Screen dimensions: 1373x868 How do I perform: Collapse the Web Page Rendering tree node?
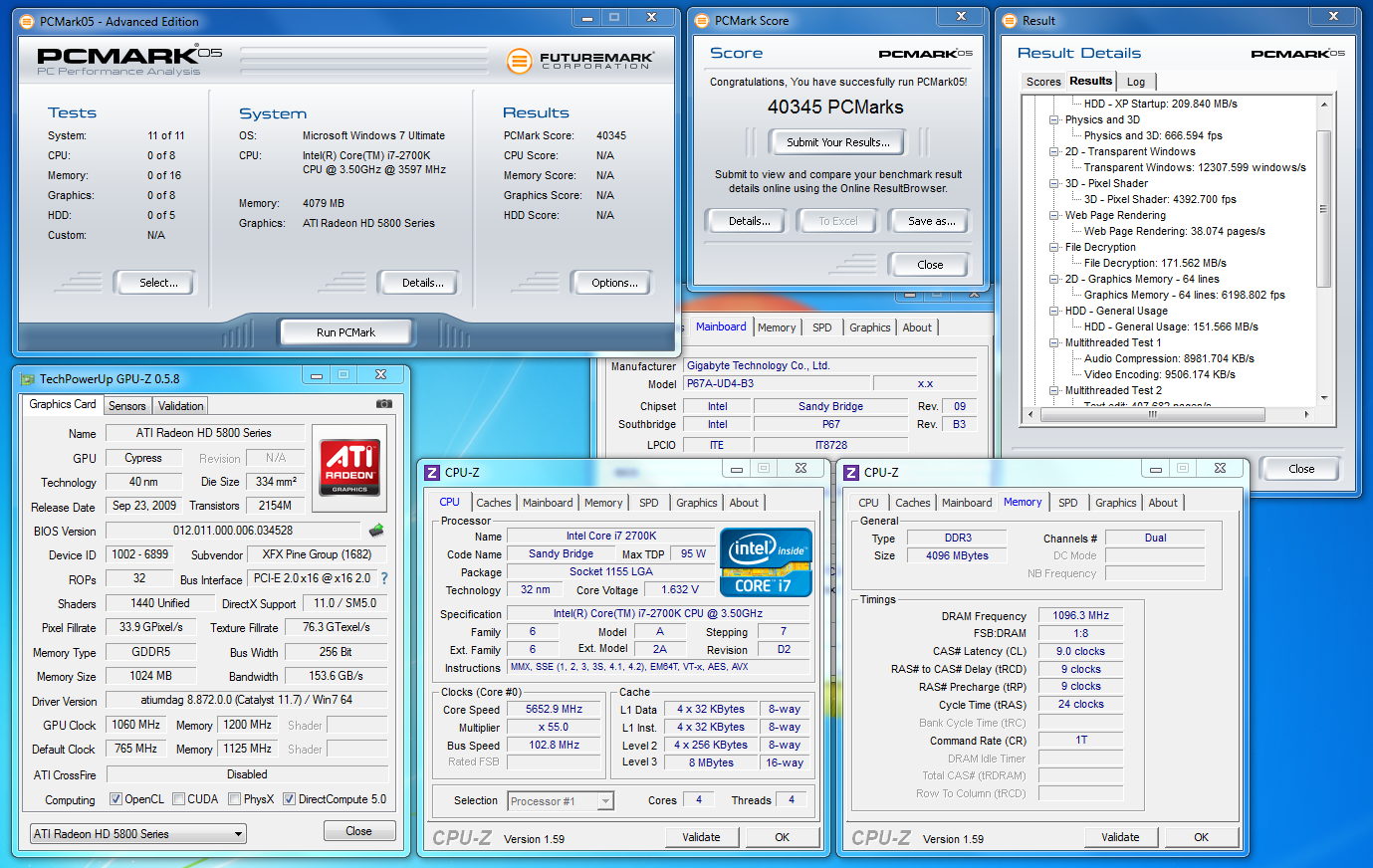(x=1054, y=215)
